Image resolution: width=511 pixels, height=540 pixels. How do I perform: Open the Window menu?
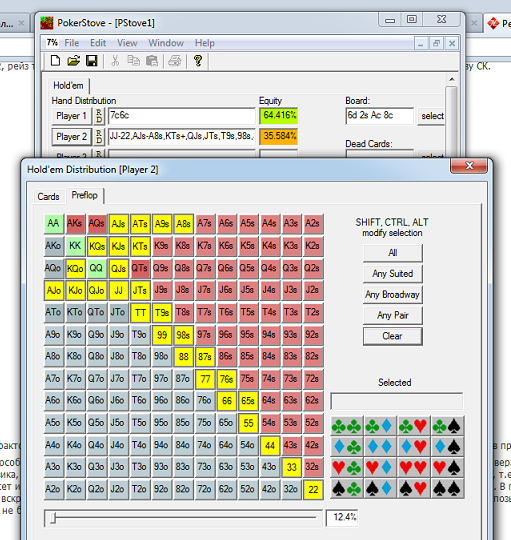[166, 43]
